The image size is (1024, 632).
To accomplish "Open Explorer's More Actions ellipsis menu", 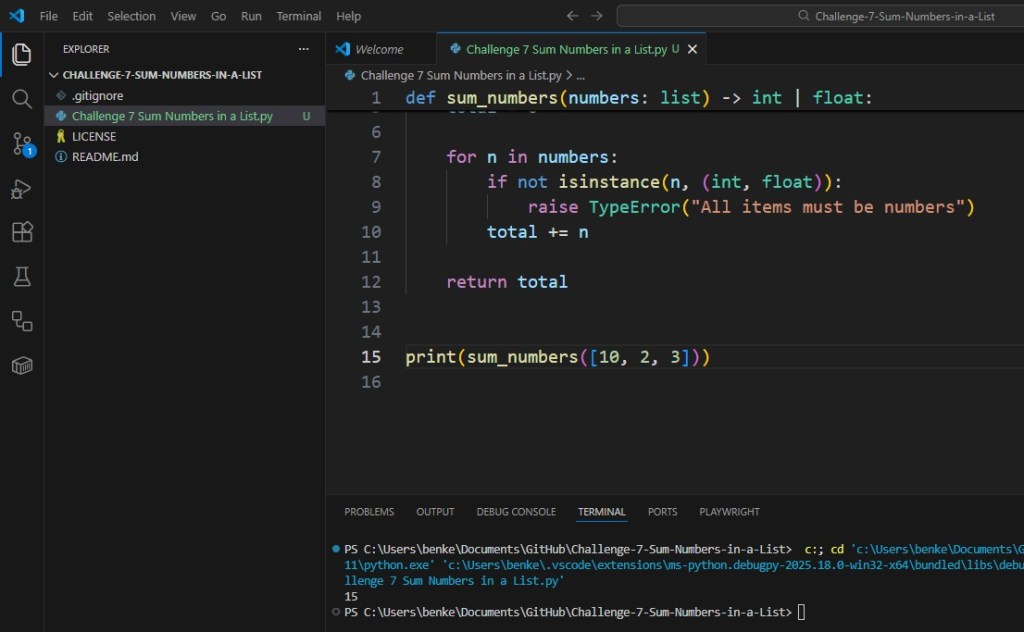I will point(303,48).
